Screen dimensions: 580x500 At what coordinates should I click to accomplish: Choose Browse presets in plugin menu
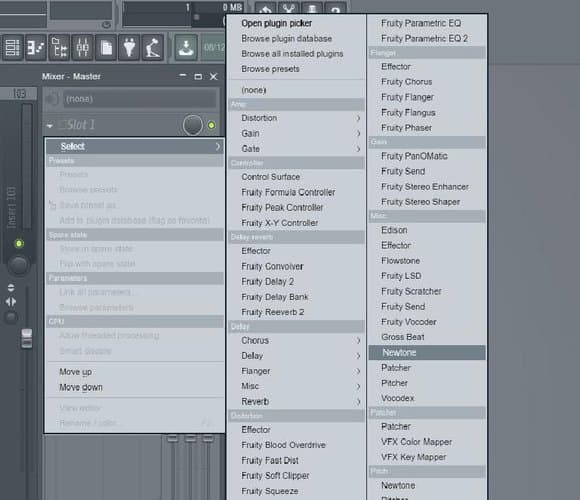coord(296,69)
